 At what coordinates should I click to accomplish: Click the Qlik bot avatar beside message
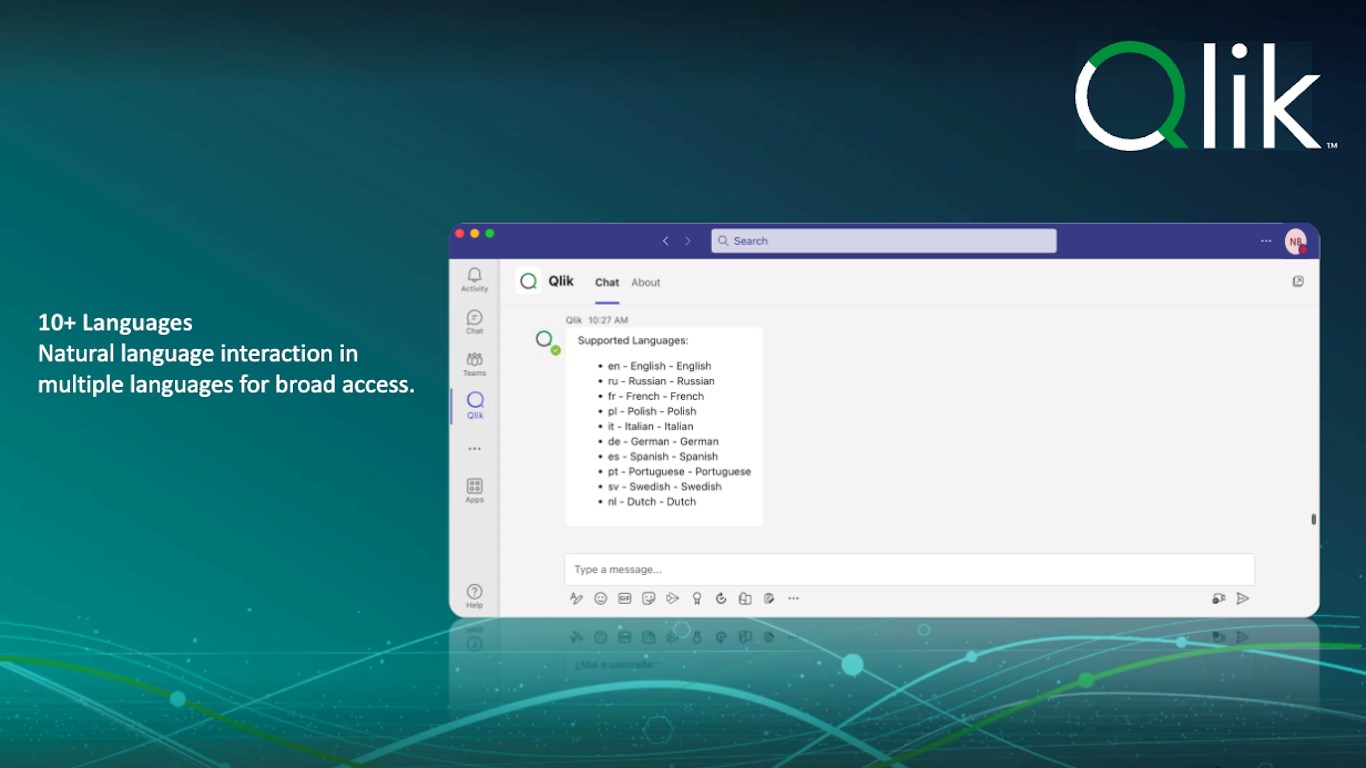pos(545,340)
